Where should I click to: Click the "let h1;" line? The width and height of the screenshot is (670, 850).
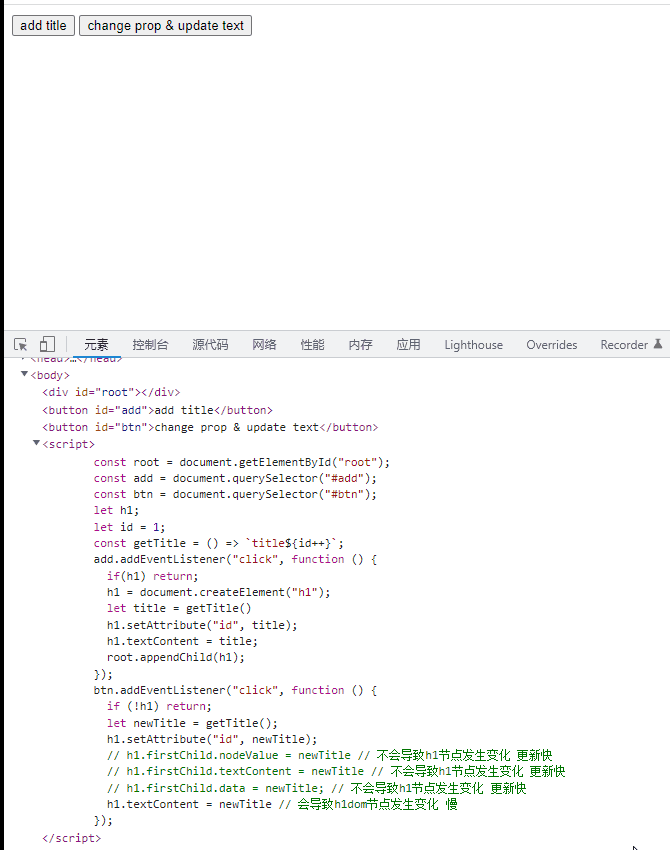116,510
